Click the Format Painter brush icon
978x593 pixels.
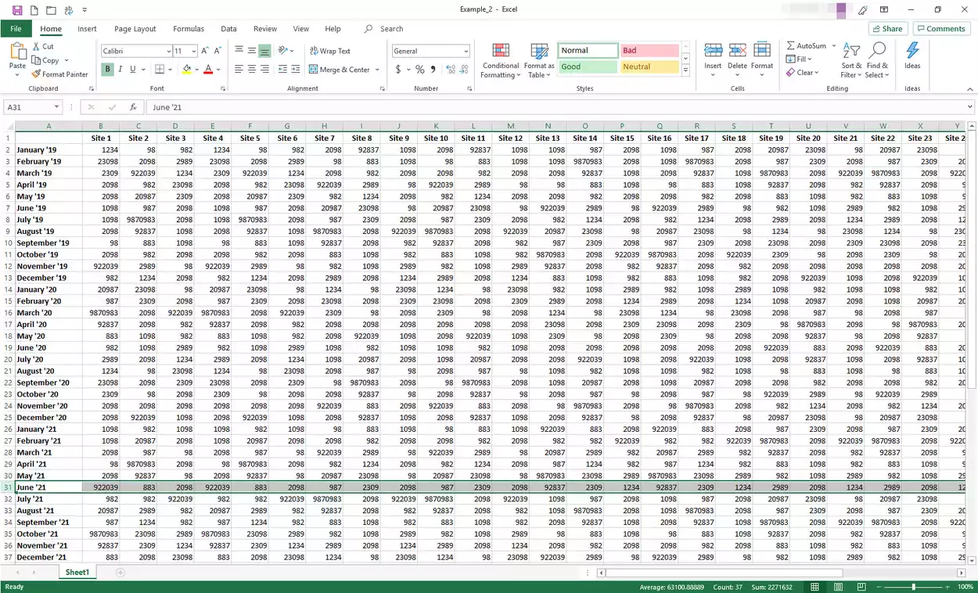tap(36, 74)
